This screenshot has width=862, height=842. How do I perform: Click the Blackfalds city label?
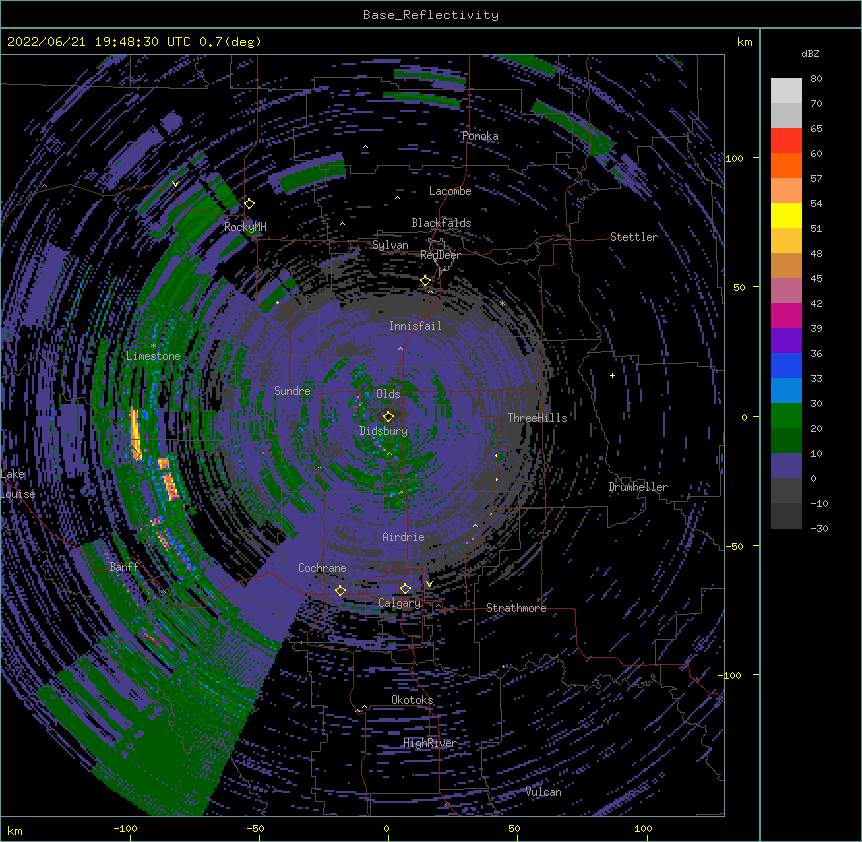coord(441,223)
